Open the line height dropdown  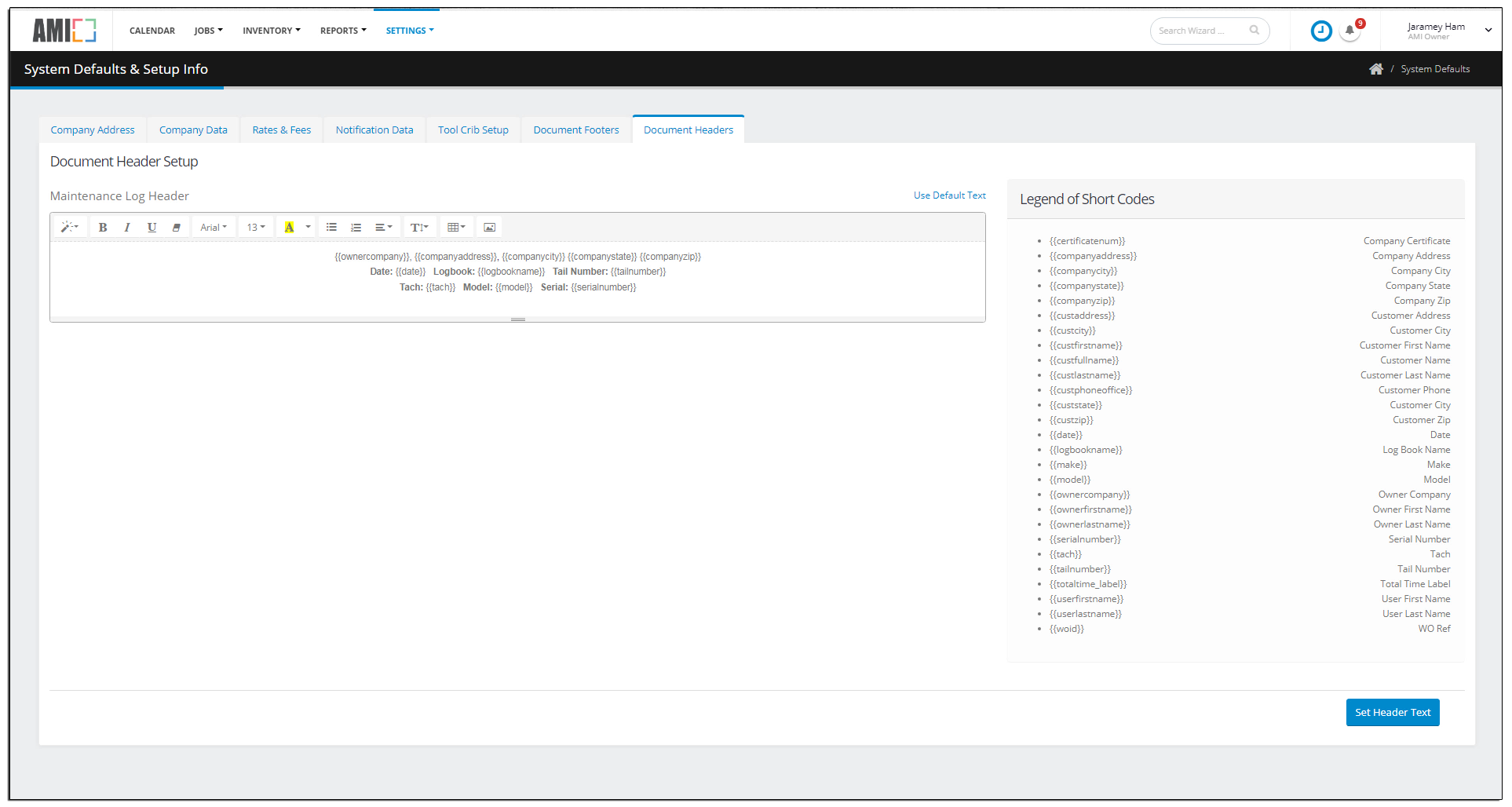[x=420, y=228]
